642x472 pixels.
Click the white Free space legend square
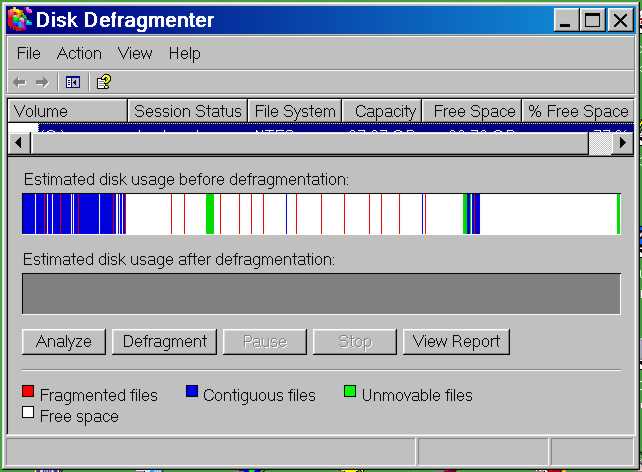28,413
